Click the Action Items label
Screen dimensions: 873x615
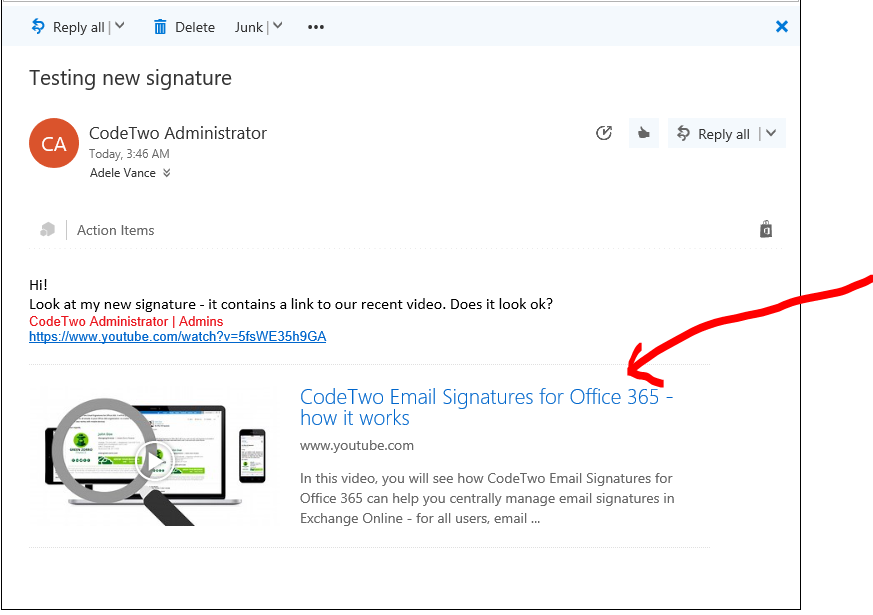click(x=115, y=230)
